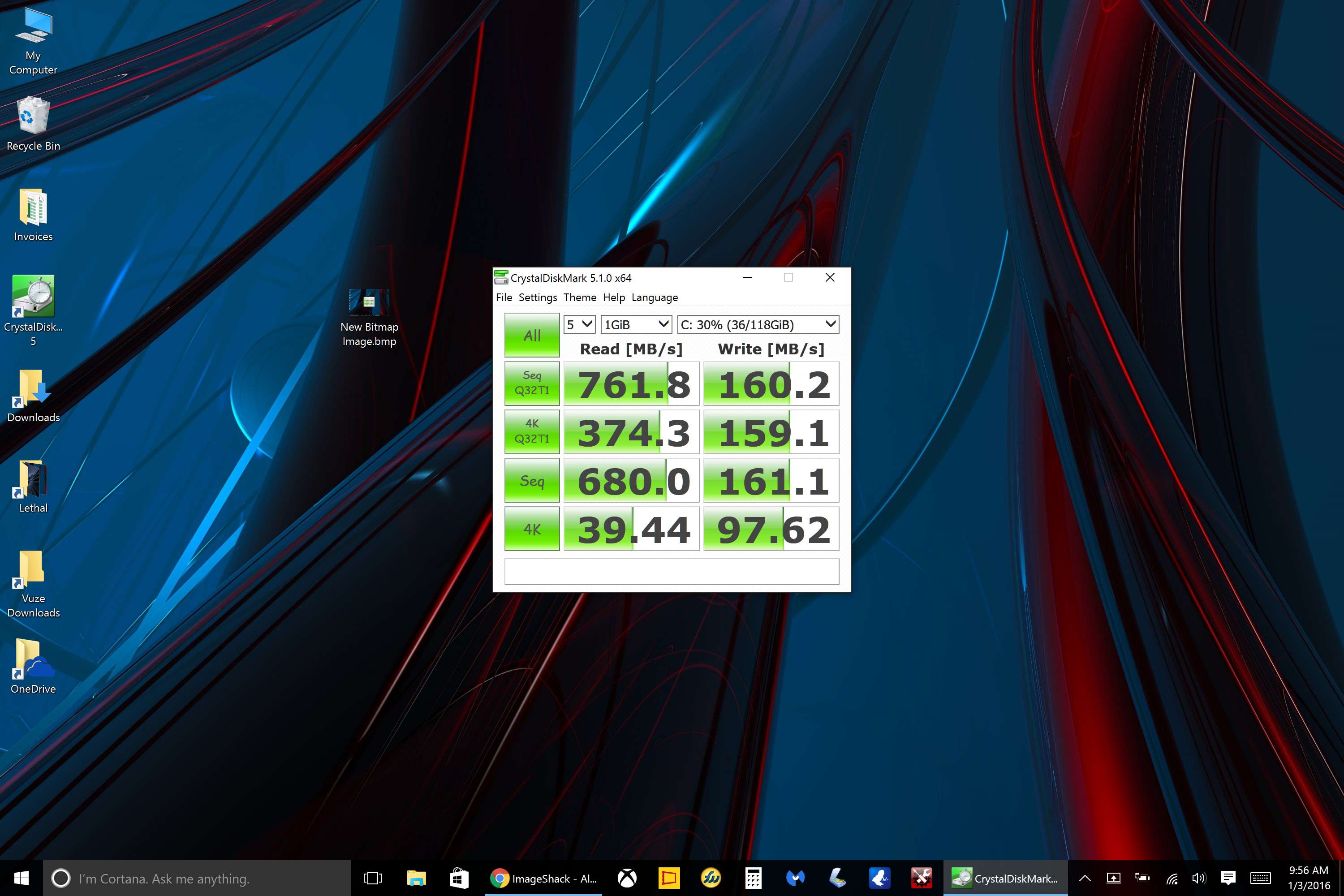
Task: Click the empty comment field below results
Action: tap(672, 572)
